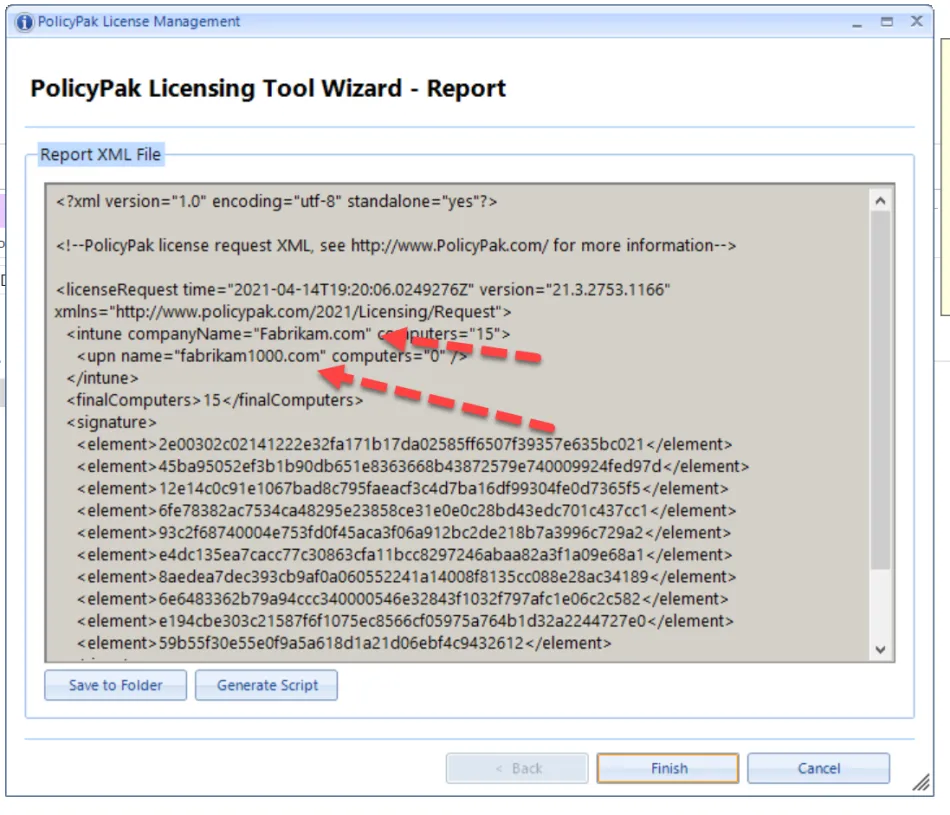Viewport: 950px width, 815px height.
Task: Click the intune companyName Fabrikam.com line
Action: coord(288,334)
